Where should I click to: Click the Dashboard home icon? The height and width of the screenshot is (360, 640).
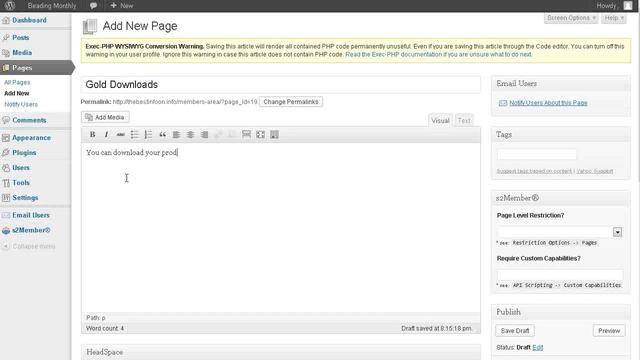[x=6, y=20]
